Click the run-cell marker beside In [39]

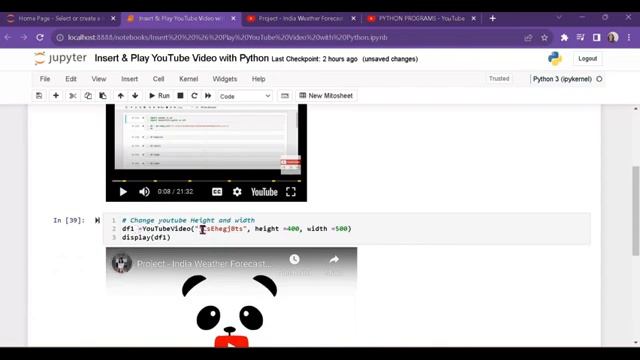point(97,220)
